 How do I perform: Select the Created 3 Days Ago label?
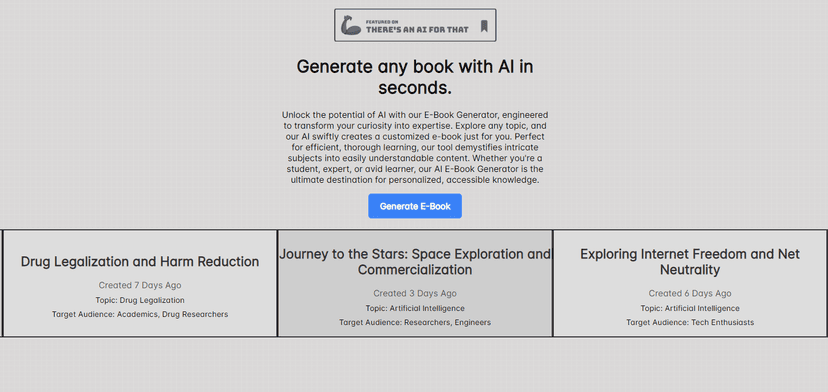point(415,293)
